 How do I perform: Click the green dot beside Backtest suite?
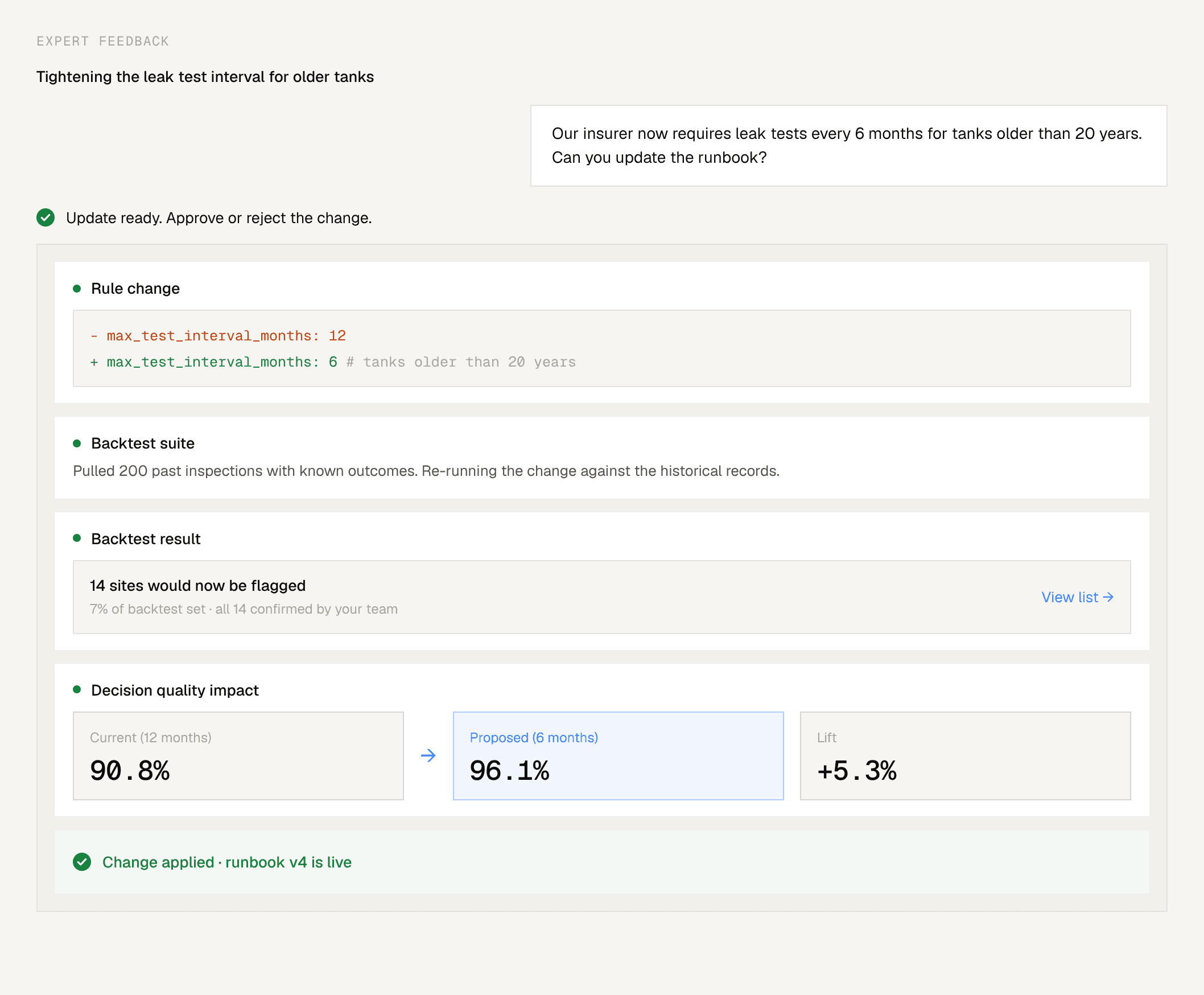tap(77, 443)
